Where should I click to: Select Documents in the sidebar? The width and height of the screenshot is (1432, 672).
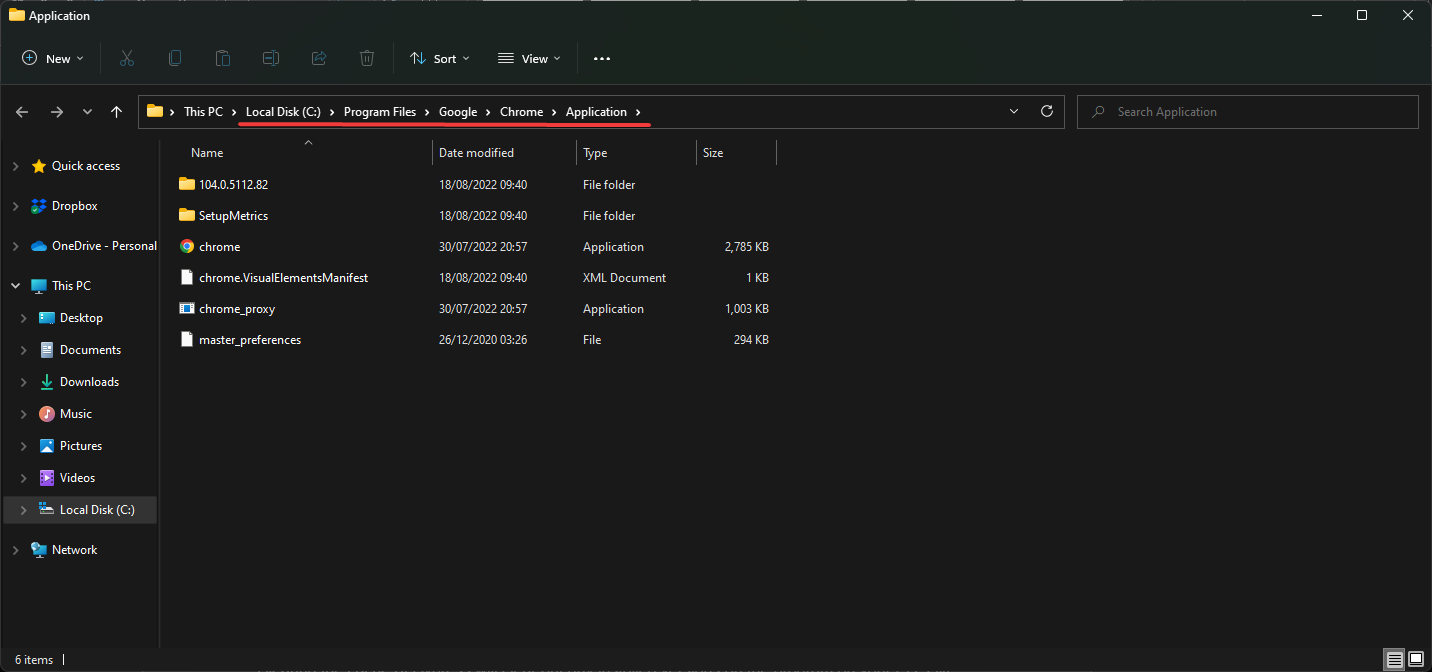click(90, 350)
